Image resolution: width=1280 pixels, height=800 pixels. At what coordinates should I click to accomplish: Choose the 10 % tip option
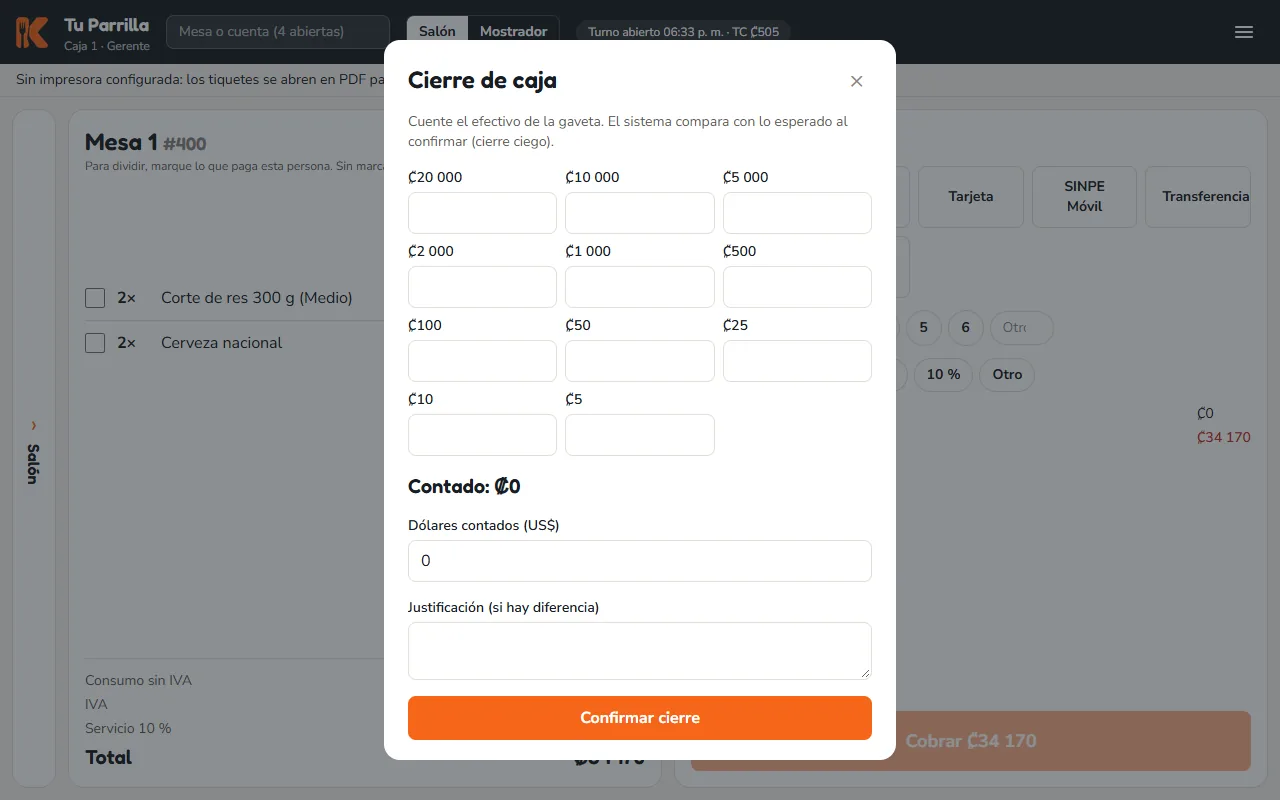[943, 374]
